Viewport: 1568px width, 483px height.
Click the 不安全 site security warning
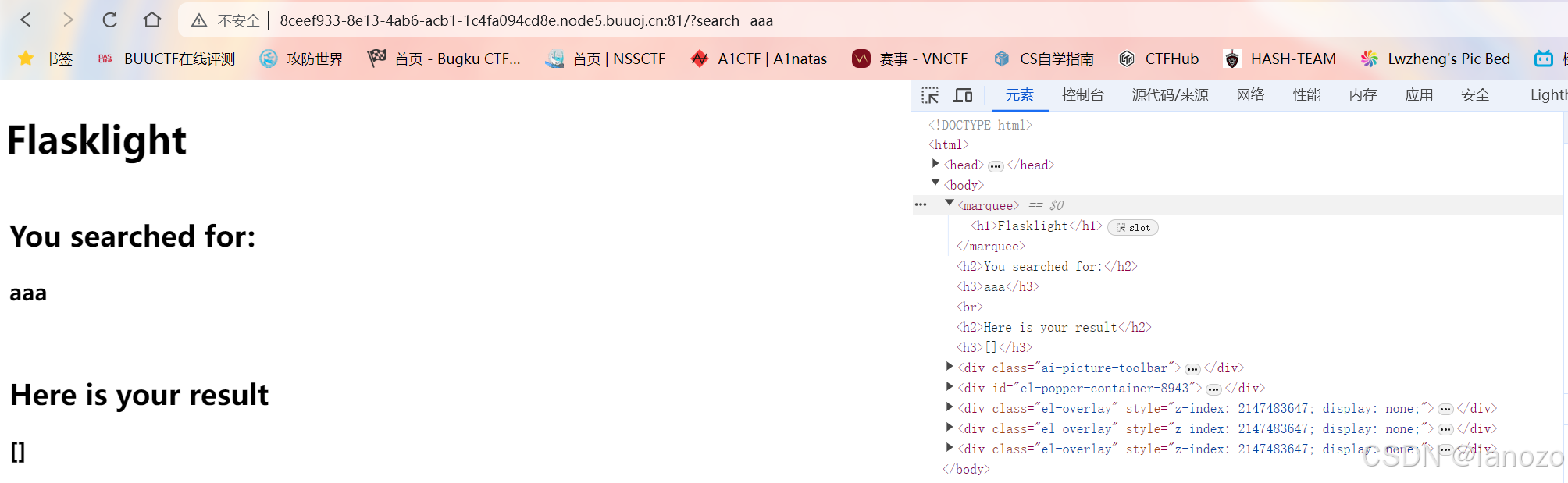(226, 20)
